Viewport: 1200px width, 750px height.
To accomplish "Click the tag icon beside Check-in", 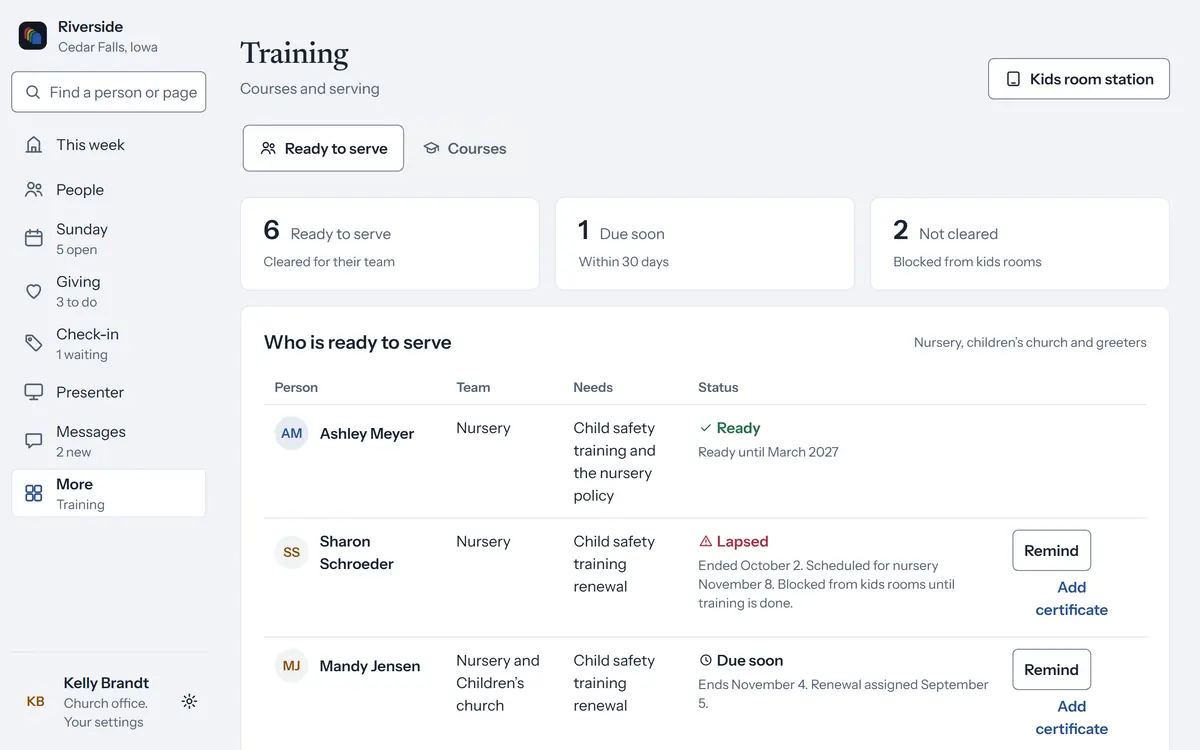I will point(34,343).
